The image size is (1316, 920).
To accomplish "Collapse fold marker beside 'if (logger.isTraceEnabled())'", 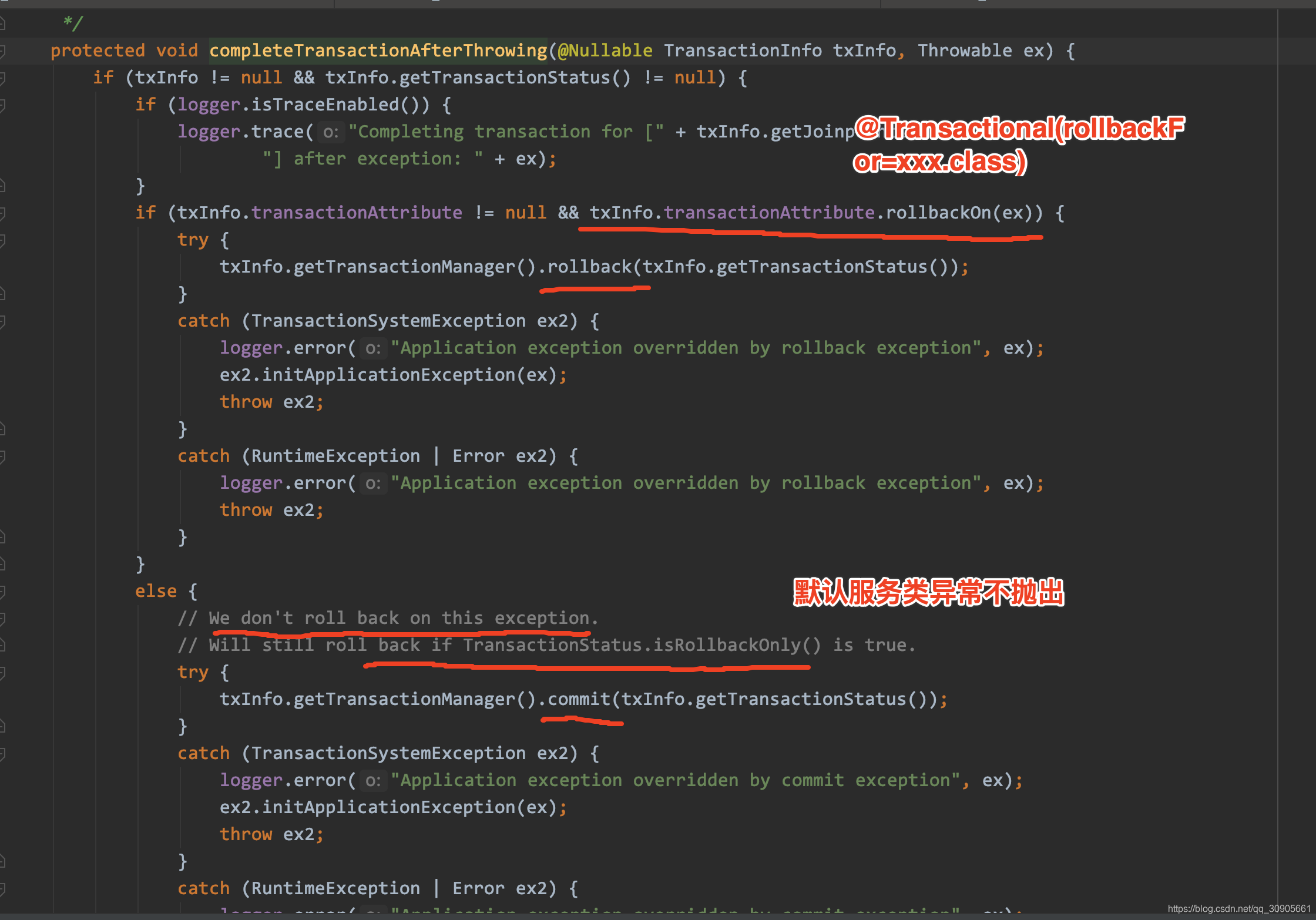I will tap(2, 105).
